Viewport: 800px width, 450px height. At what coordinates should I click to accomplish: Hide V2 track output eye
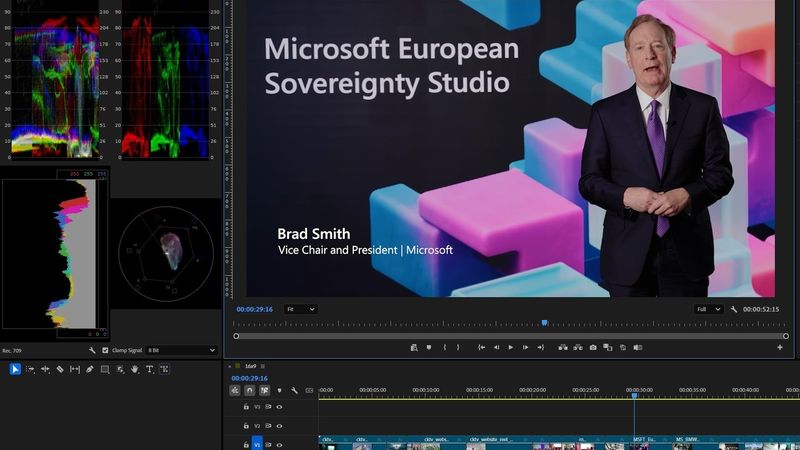click(x=279, y=426)
